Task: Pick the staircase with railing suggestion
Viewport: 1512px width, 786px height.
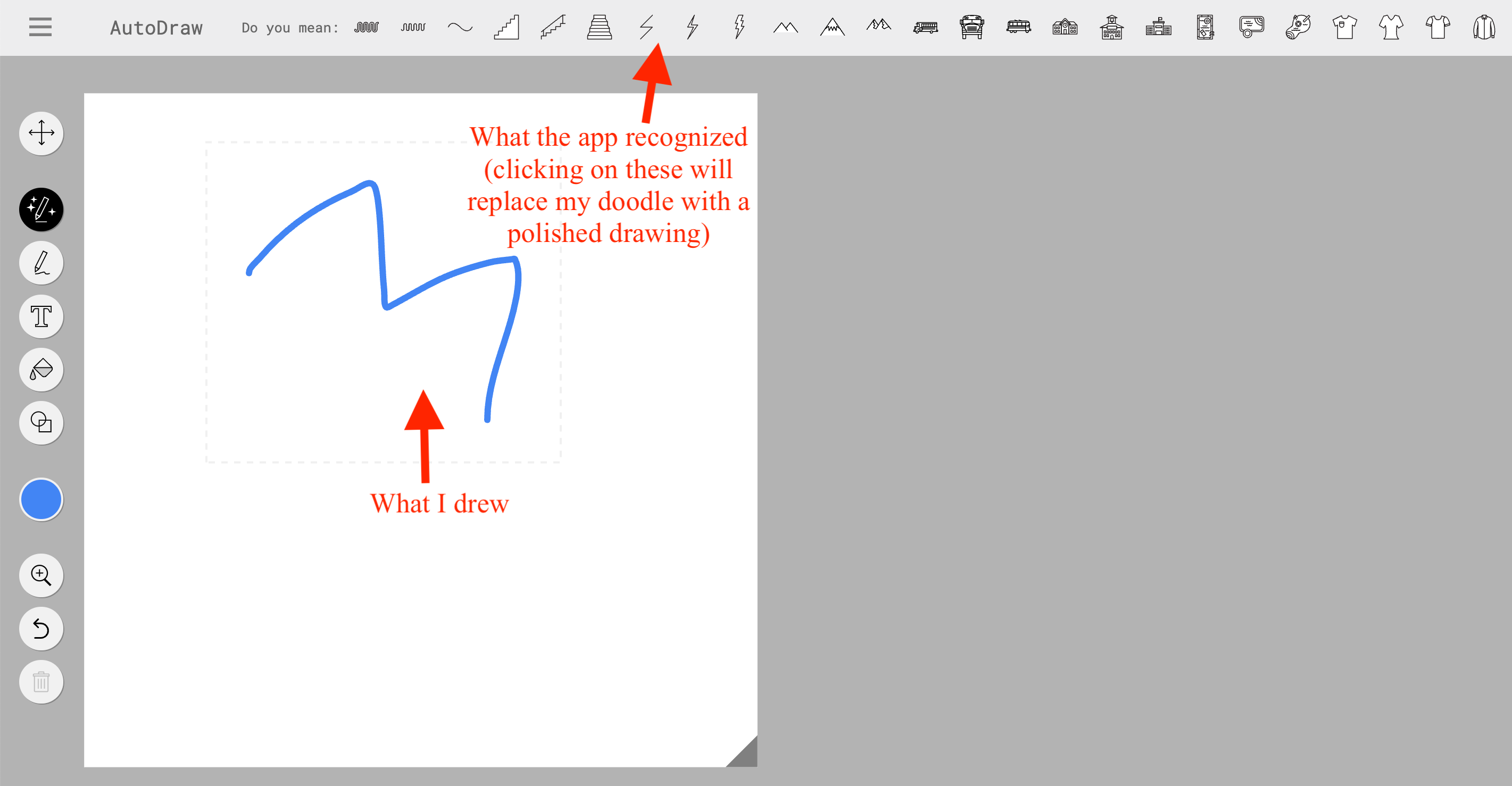Action: [x=553, y=27]
